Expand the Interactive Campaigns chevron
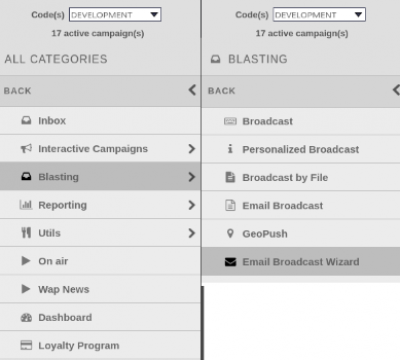This screenshot has width=400, height=360. pos(191,149)
